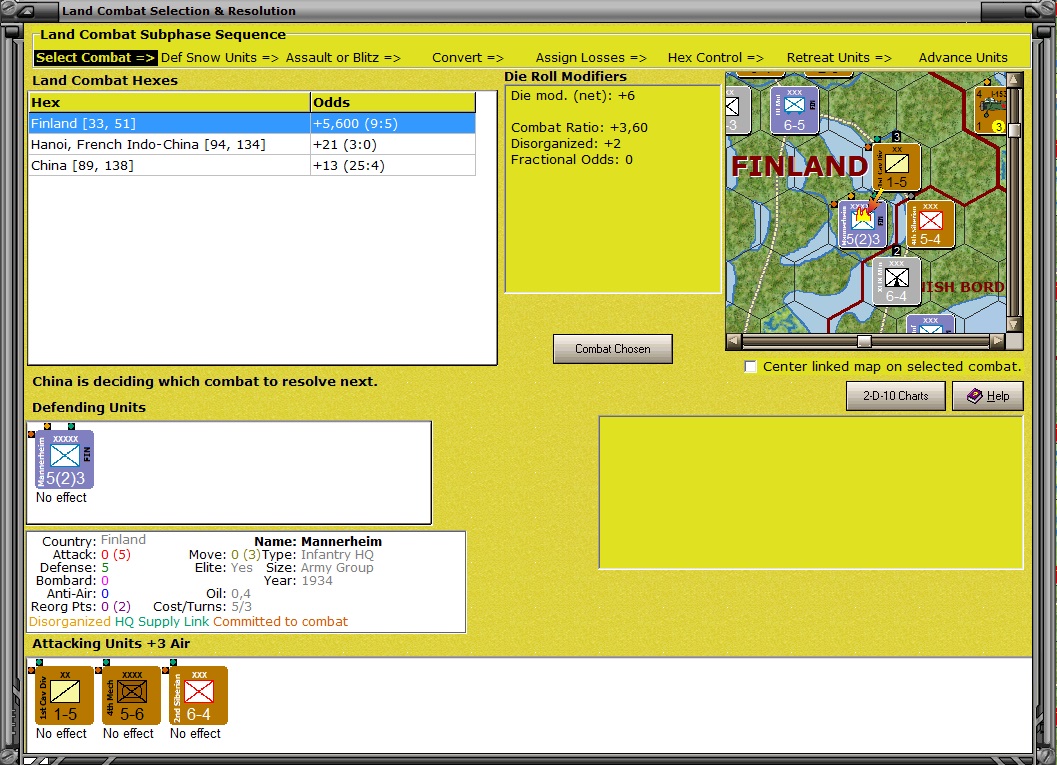Click the FINLAND label on the map
This screenshot has width=1057, height=765.
click(799, 166)
